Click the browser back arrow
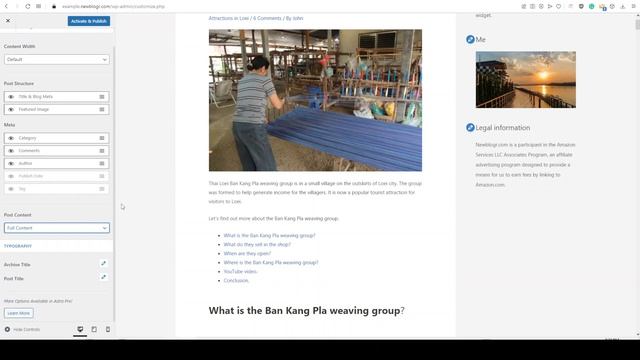This screenshot has width=640, height=360. click(6, 7)
